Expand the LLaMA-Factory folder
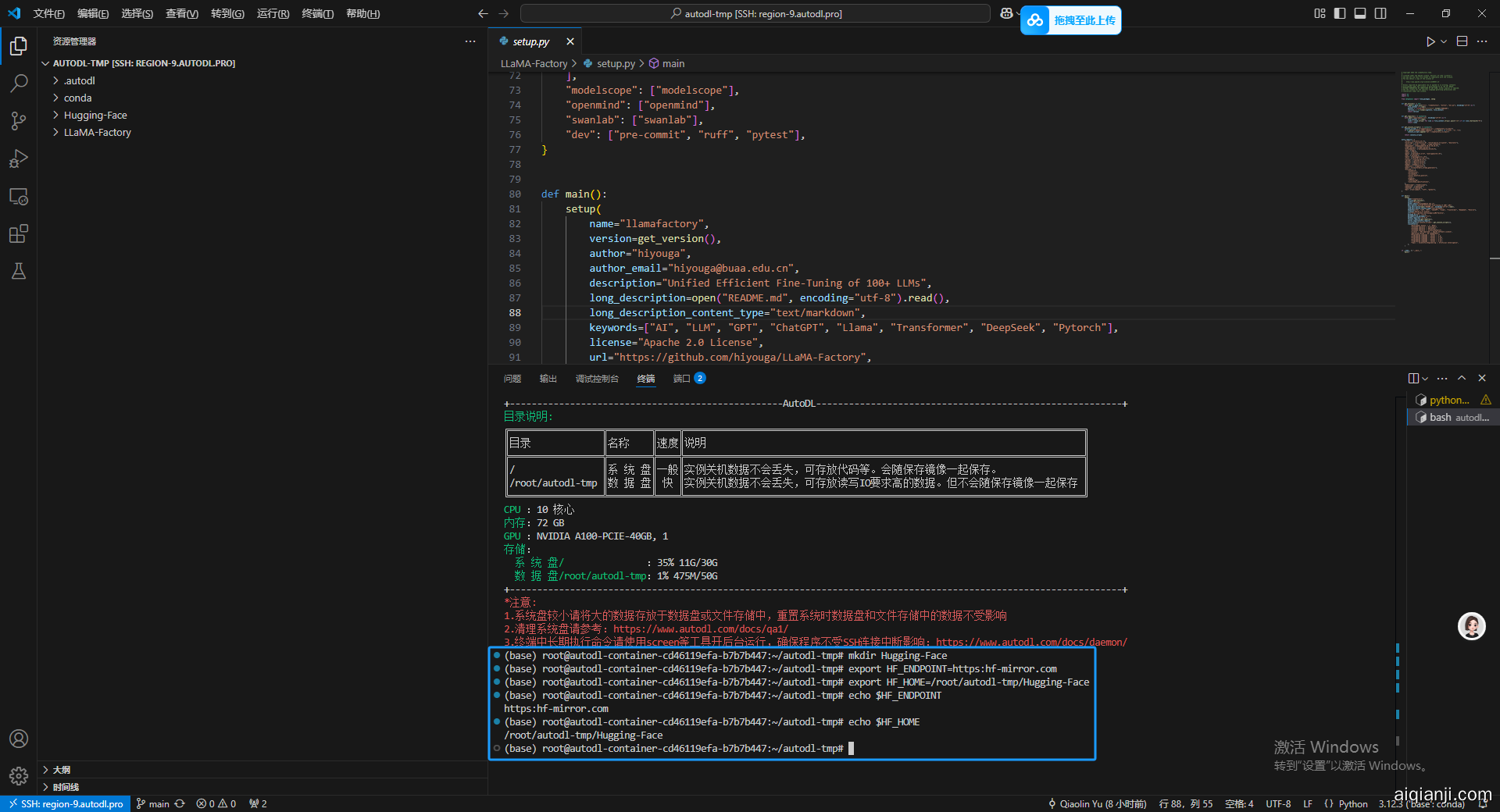 click(97, 133)
